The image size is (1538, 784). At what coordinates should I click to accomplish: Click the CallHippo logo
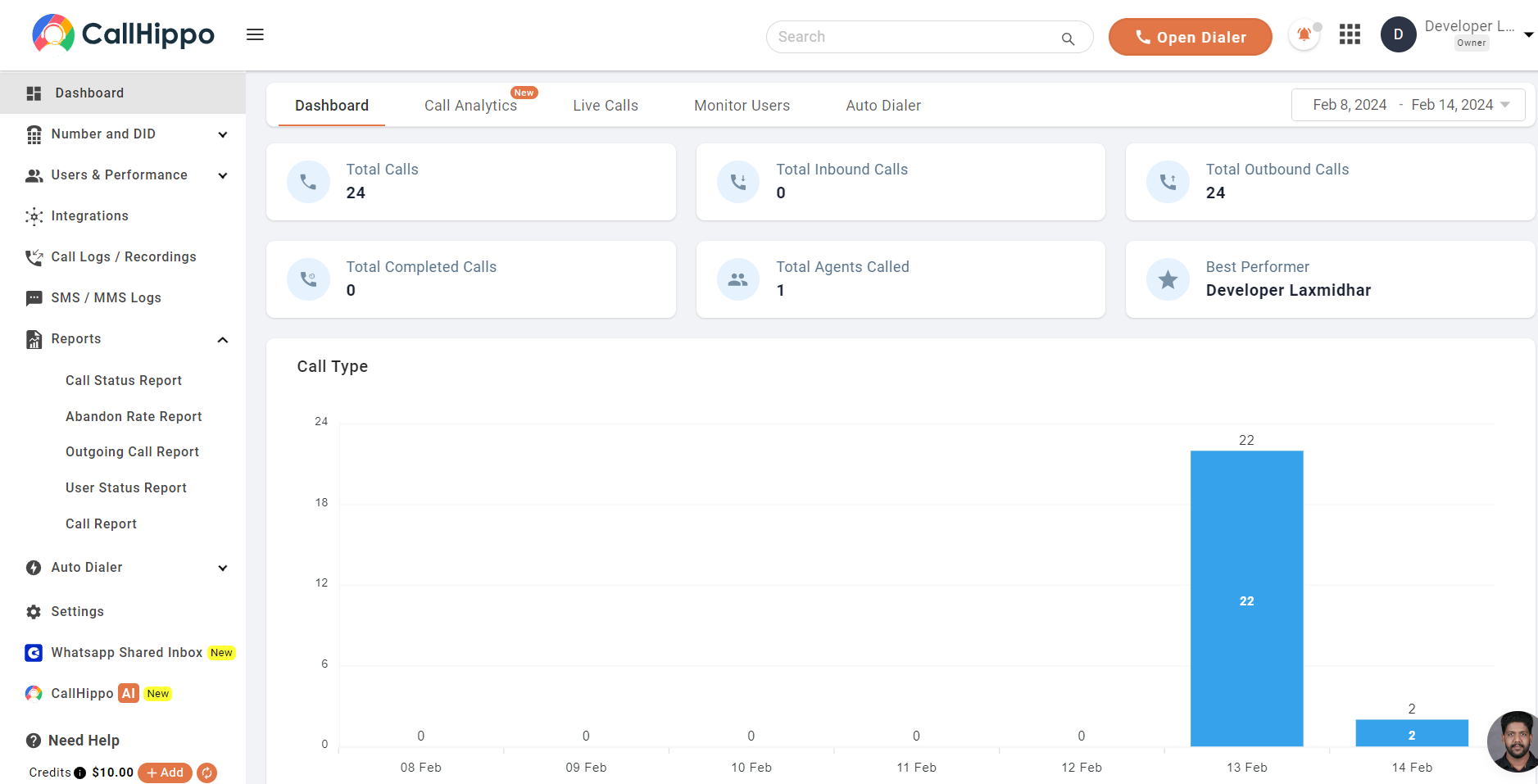point(123,34)
